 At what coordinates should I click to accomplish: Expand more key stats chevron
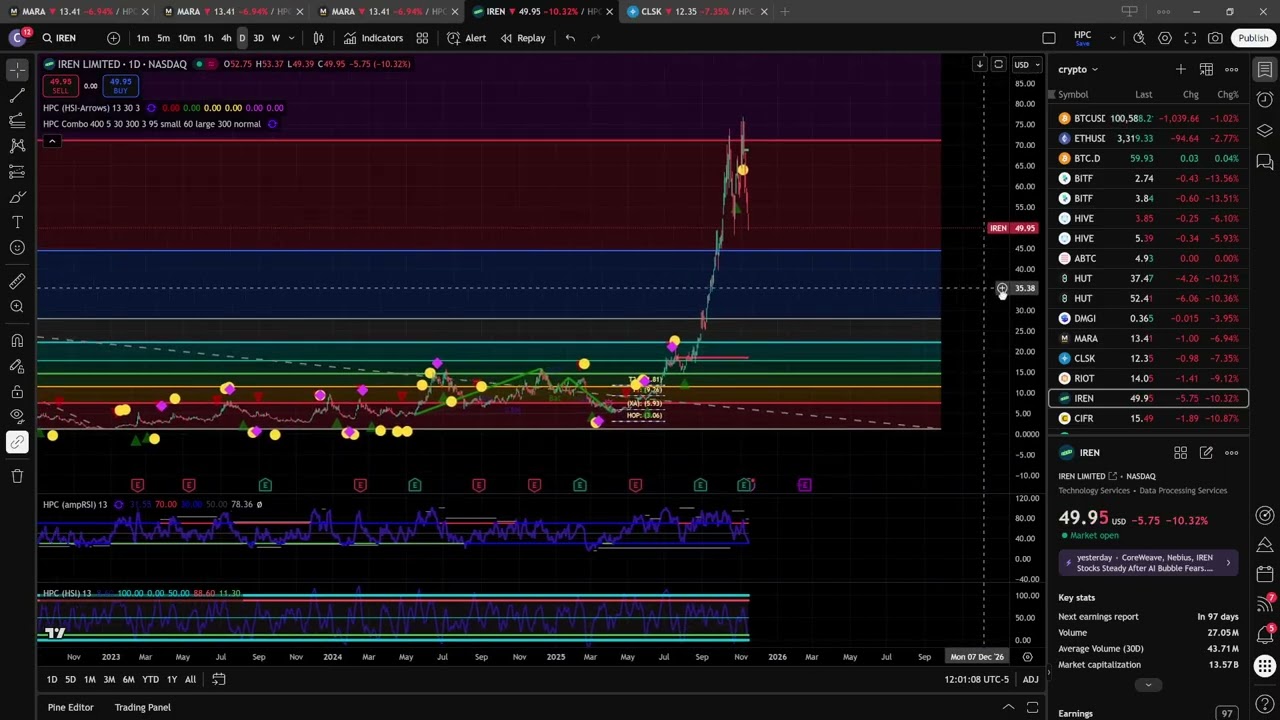coord(1148,685)
